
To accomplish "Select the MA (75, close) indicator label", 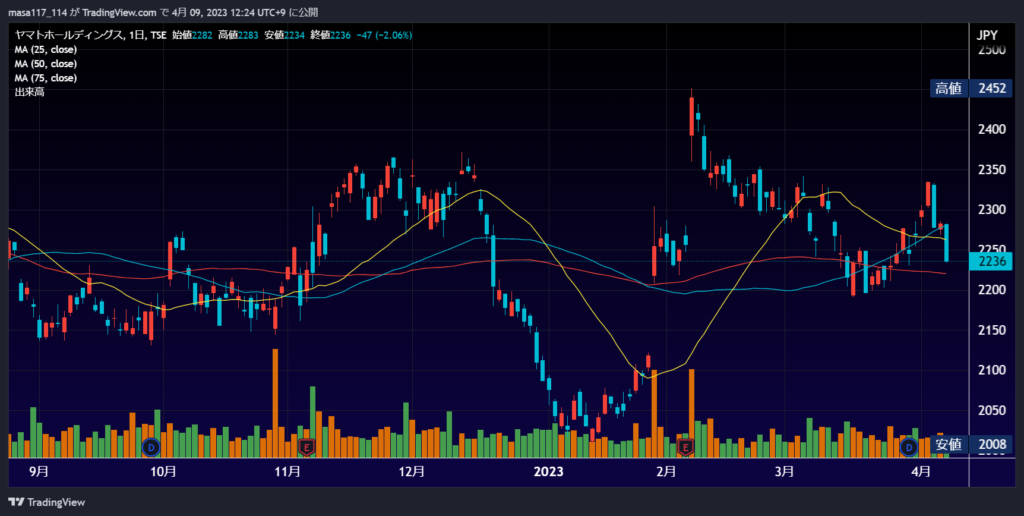I will click(x=46, y=78).
